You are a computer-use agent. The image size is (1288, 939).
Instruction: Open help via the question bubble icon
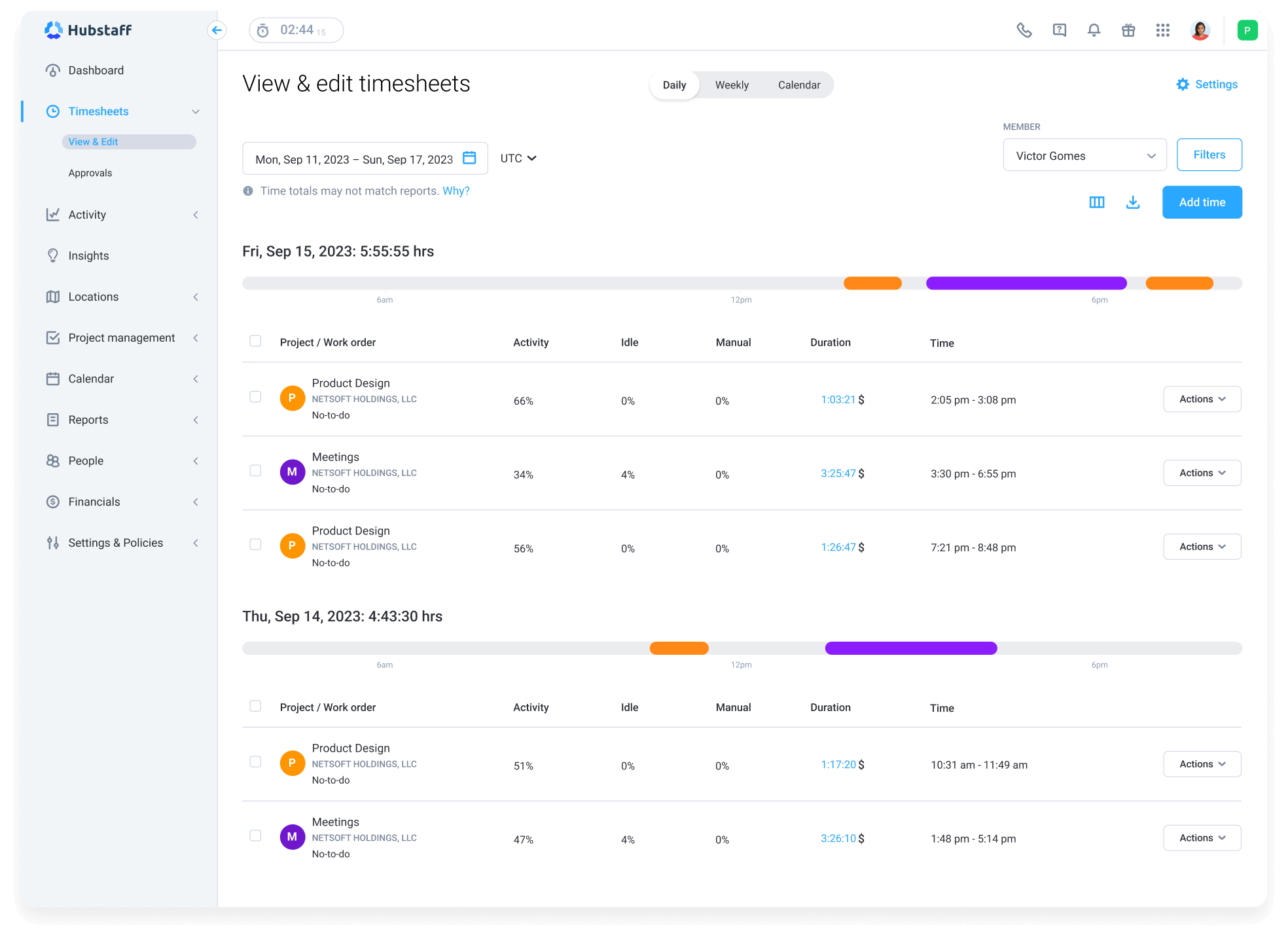tap(1059, 29)
